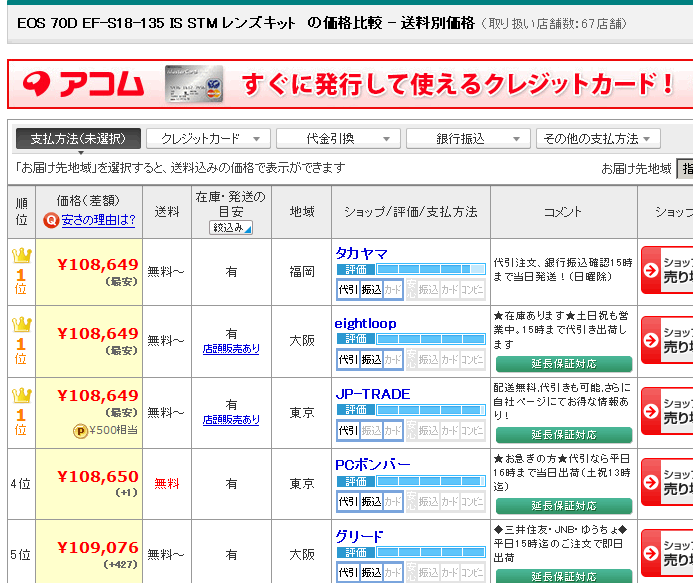Click the crown icon in eightloop row

pos(21,324)
